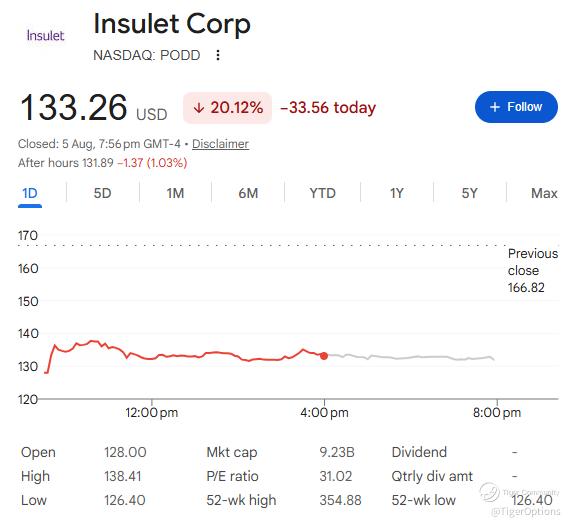Click the red marker dot on chart

click(324, 356)
